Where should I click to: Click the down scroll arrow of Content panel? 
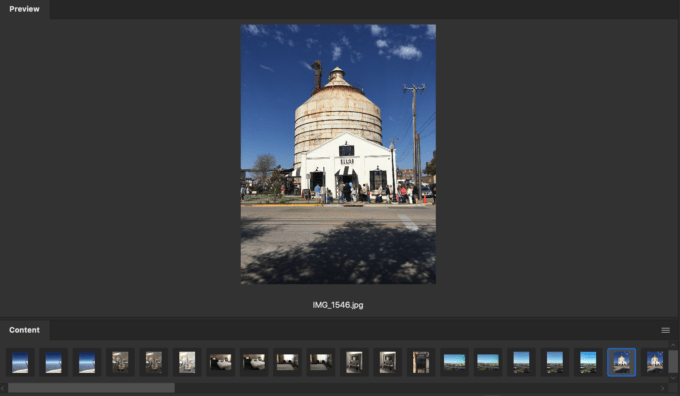click(x=673, y=378)
